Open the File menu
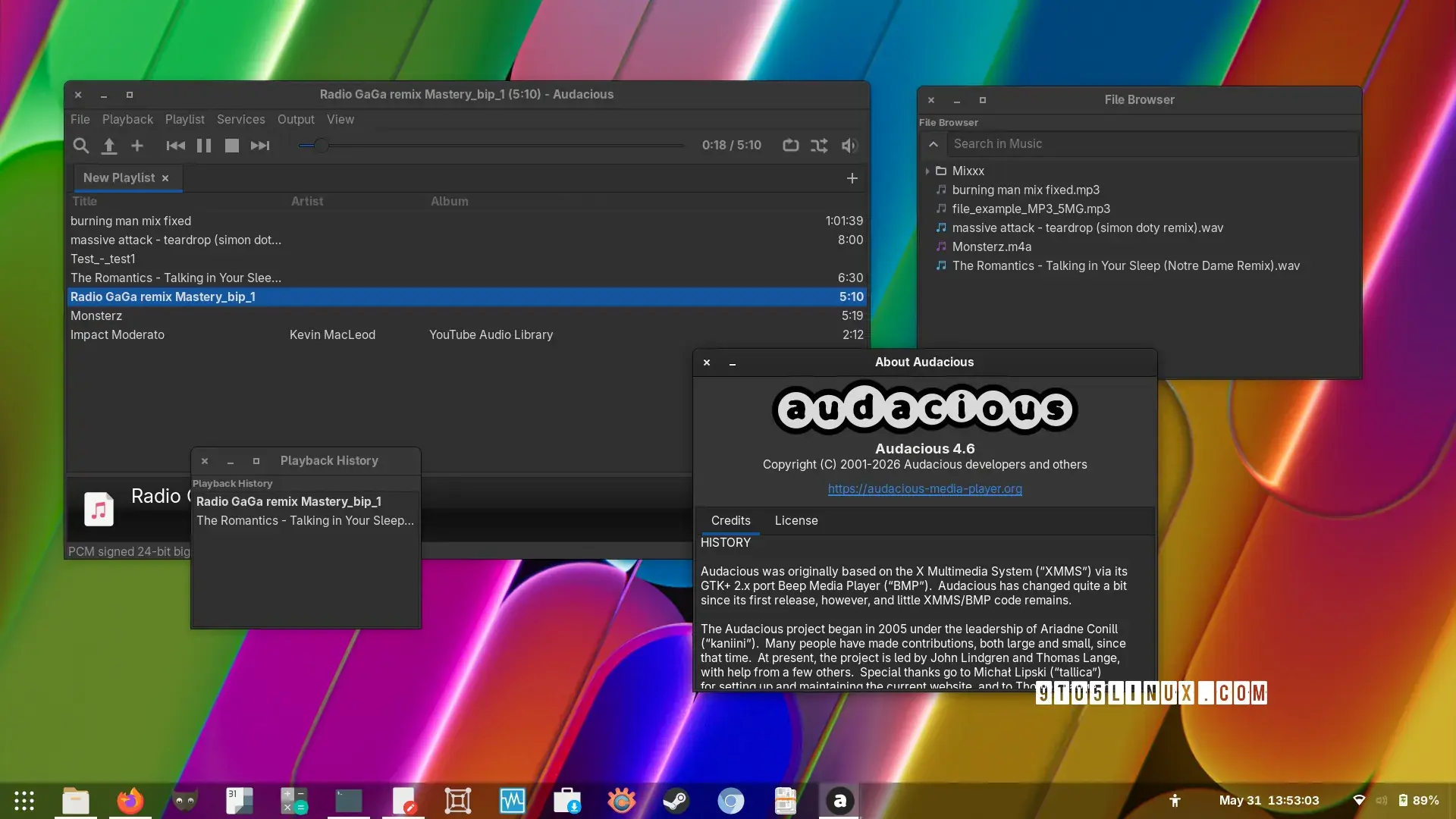Viewport: 1456px width, 819px height. pyautogui.click(x=80, y=120)
